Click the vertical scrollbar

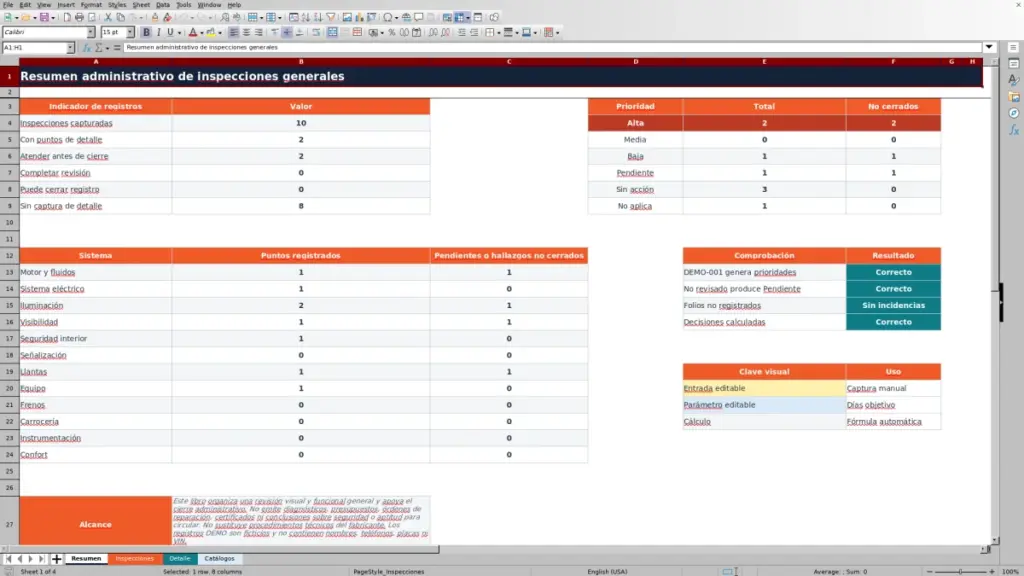(995, 300)
